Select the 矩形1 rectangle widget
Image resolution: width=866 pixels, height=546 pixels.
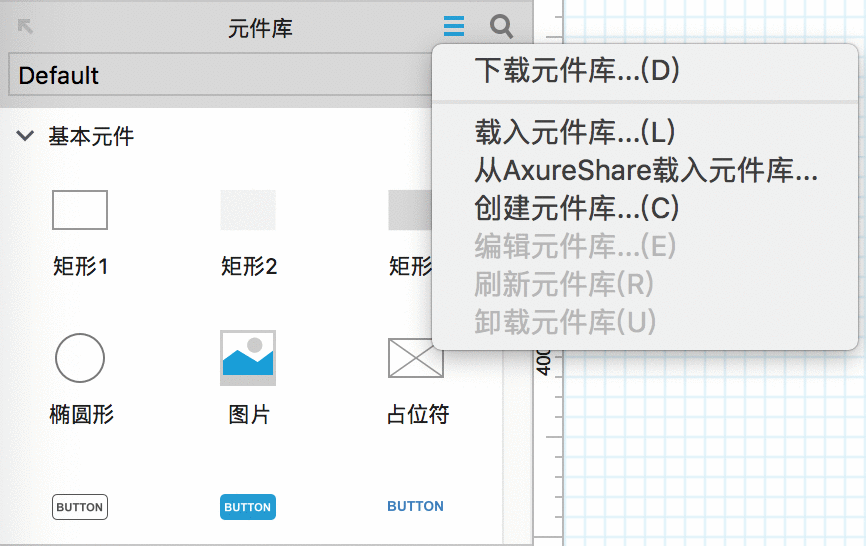pyautogui.click(x=80, y=210)
